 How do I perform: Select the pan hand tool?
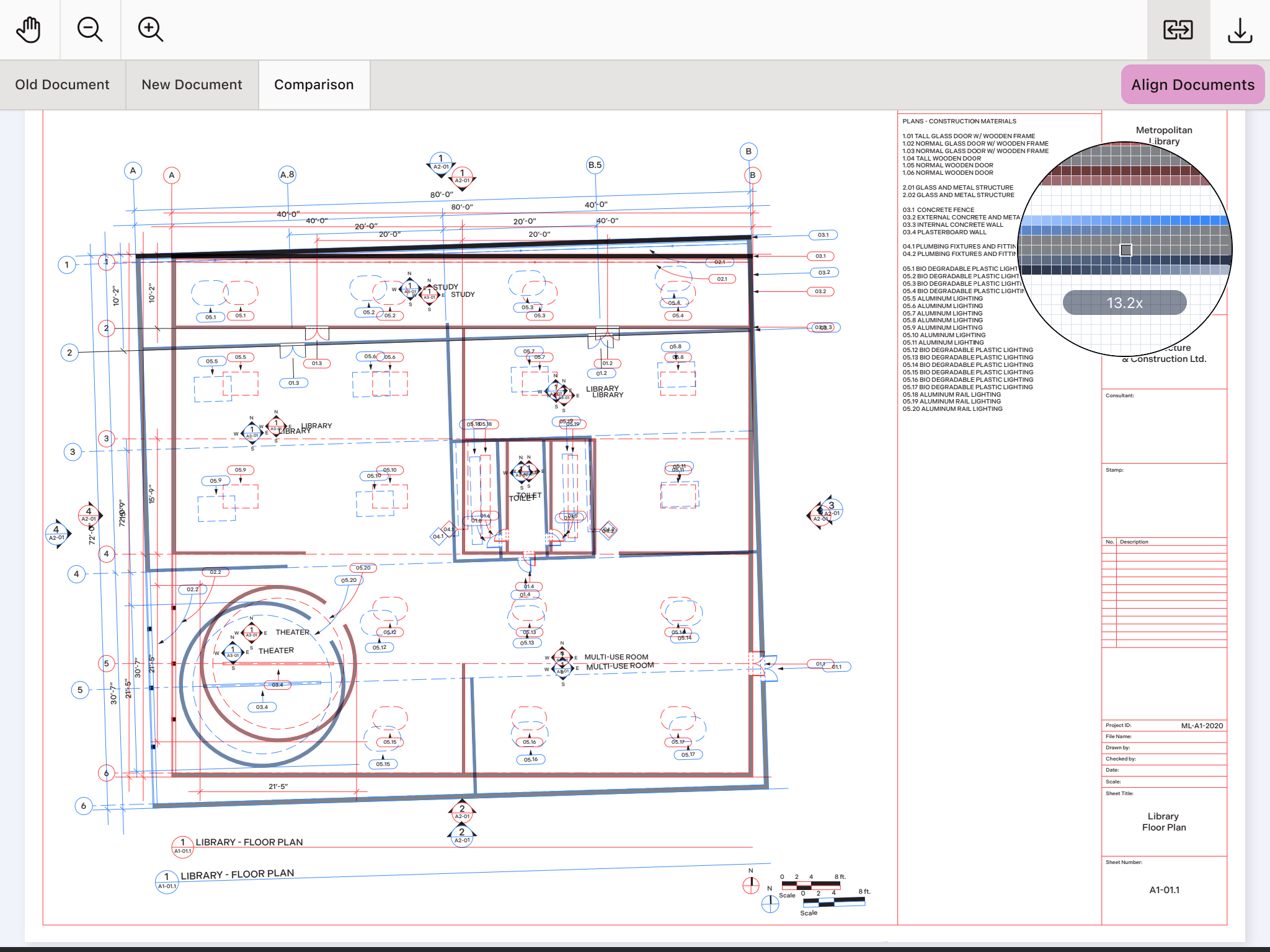click(29, 30)
